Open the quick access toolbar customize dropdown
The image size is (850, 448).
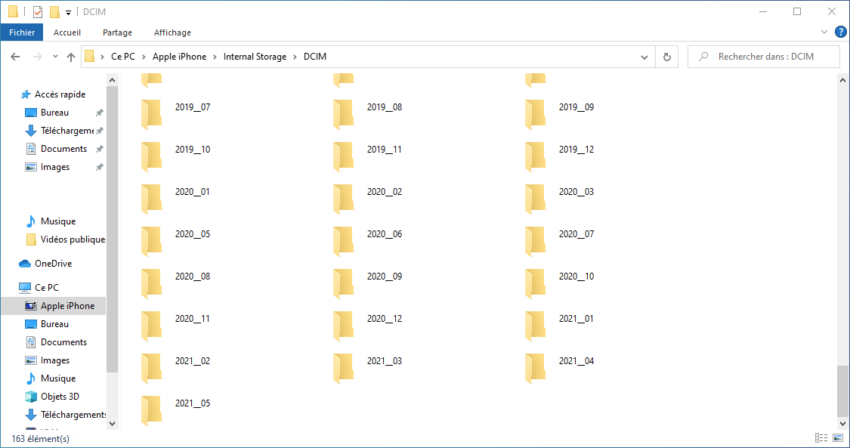pos(68,12)
